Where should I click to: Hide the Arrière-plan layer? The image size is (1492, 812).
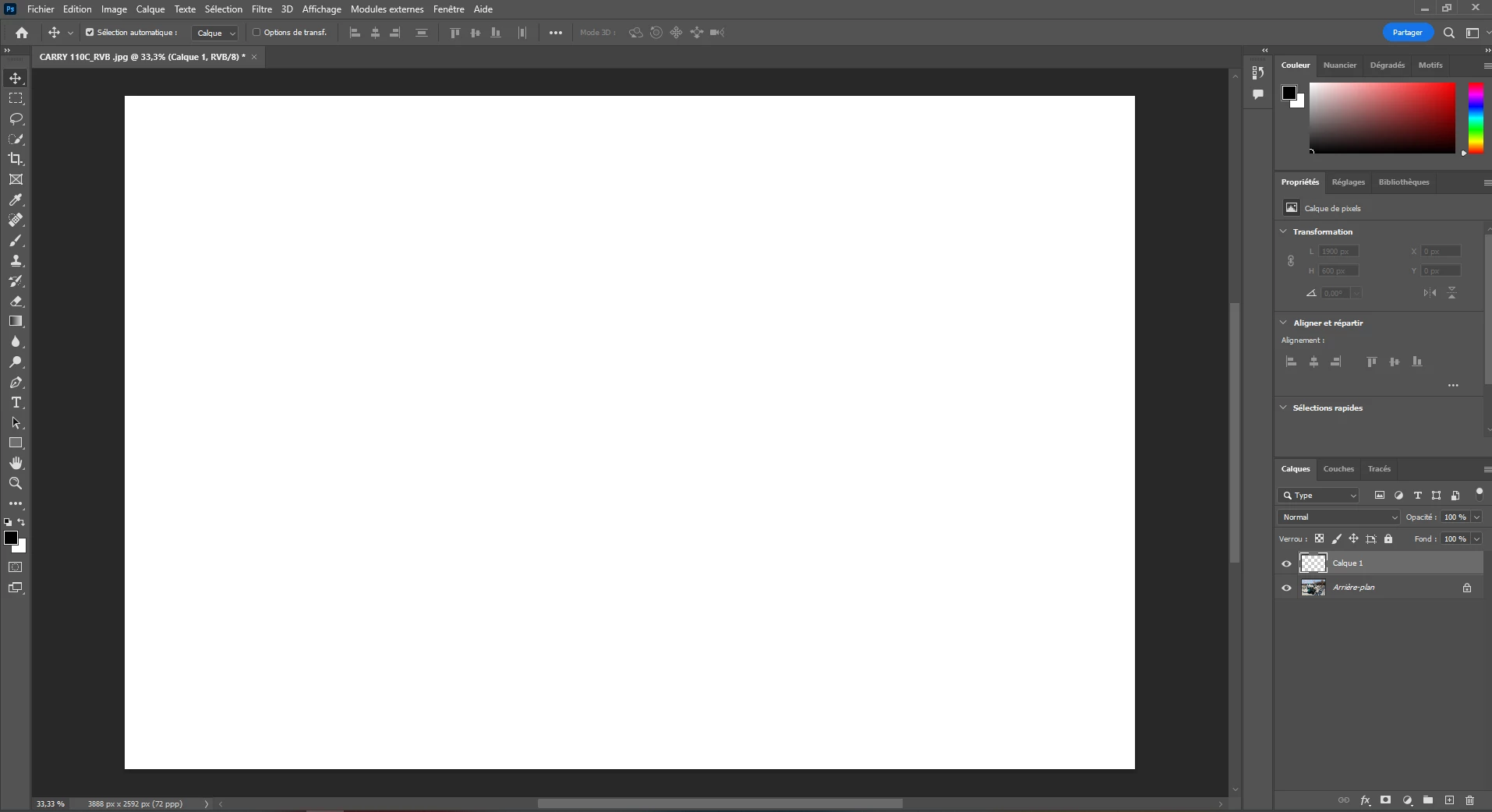pyautogui.click(x=1287, y=588)
